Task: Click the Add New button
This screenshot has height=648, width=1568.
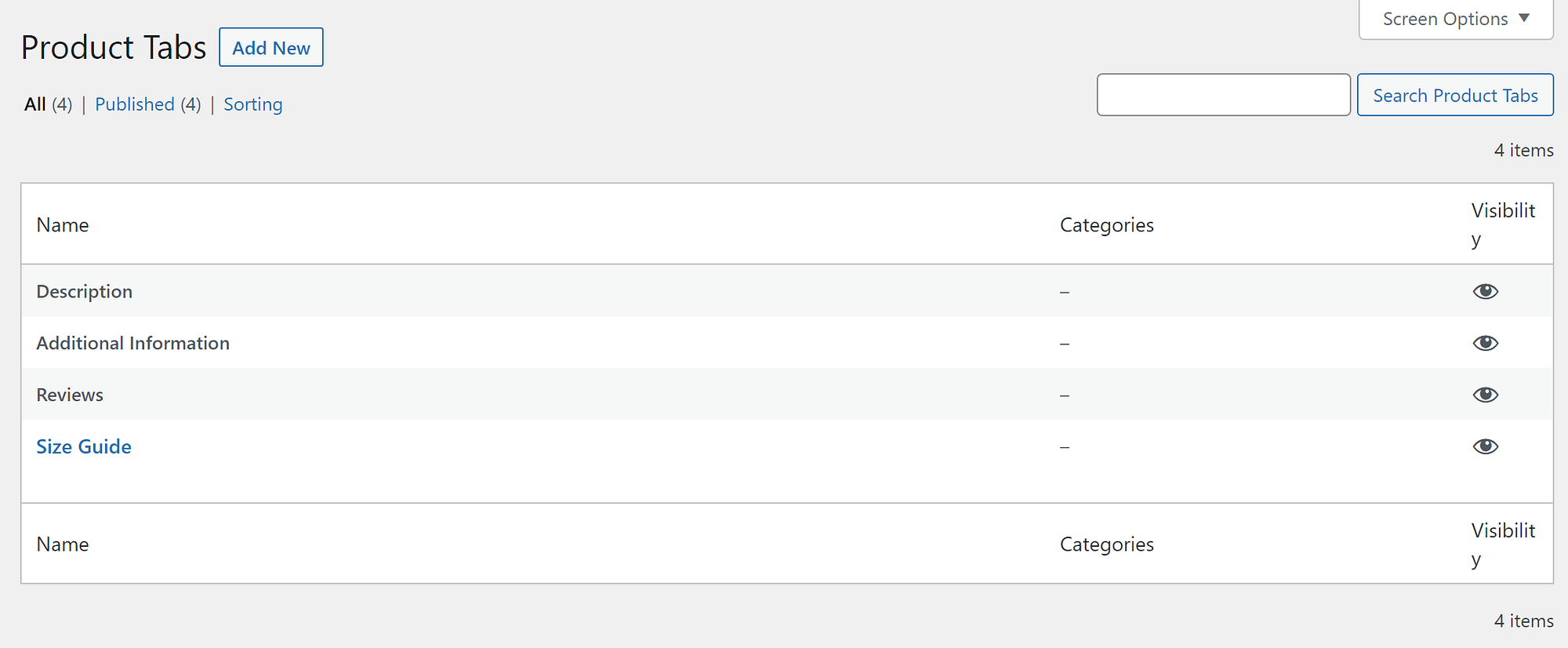Action: coord(270,47)
